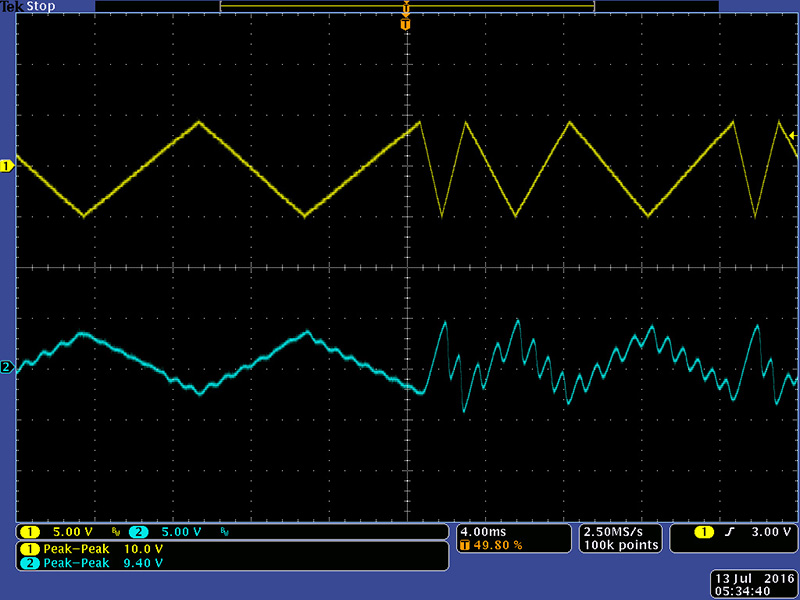Select channel 1 badge in vertical scale readout
The image size is (800, 600).
(x=32, y=532)
